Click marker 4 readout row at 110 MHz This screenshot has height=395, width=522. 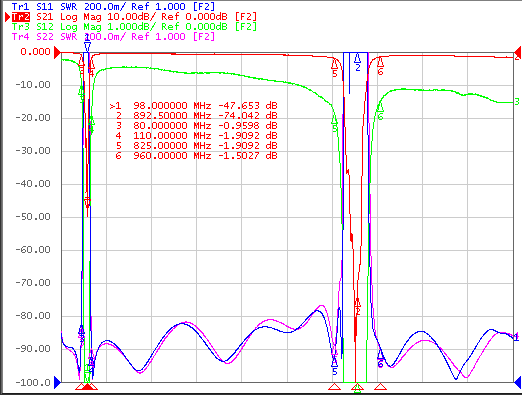pyautogui.click(x=194, y=136)
